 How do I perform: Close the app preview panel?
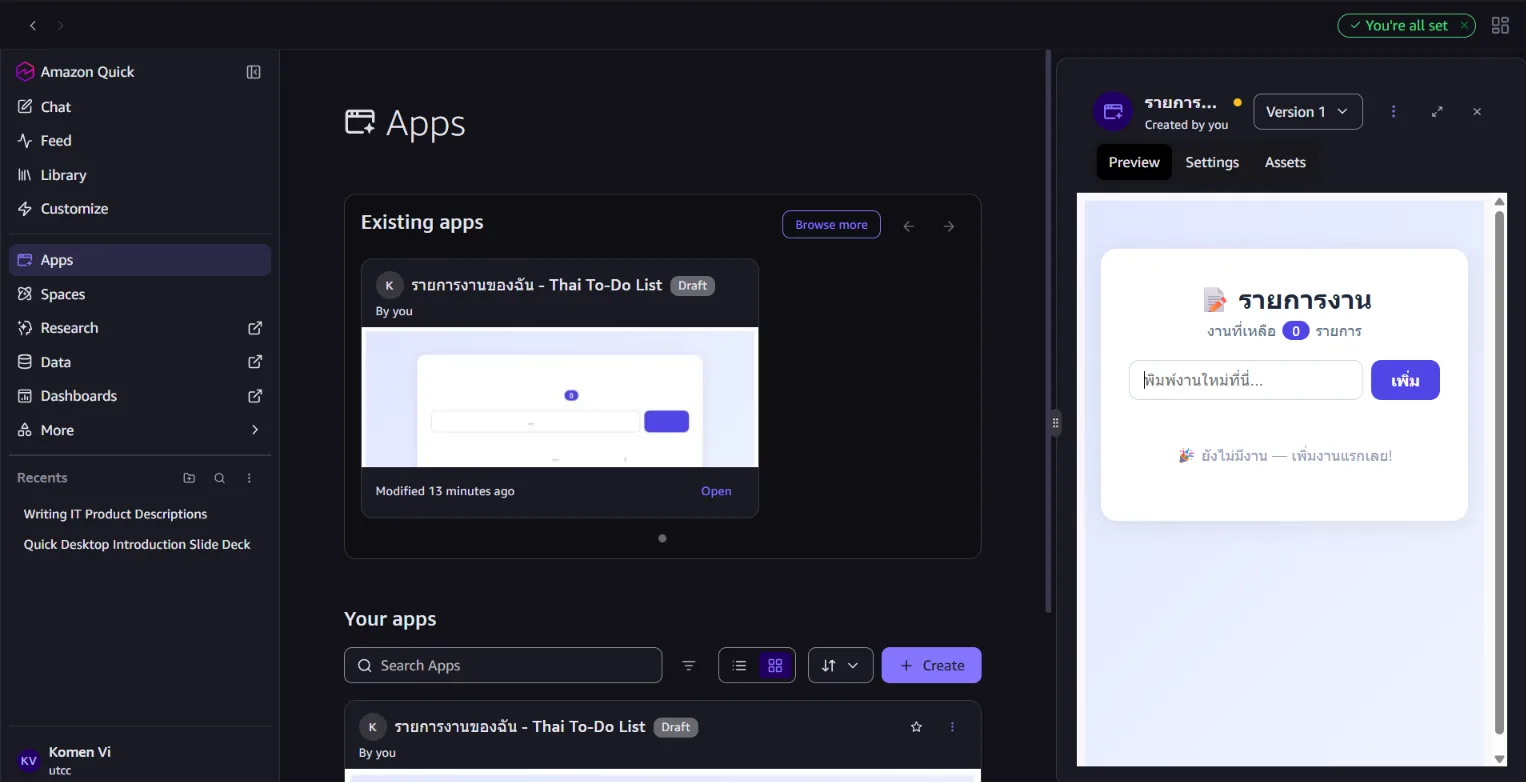coord(1477,112)
